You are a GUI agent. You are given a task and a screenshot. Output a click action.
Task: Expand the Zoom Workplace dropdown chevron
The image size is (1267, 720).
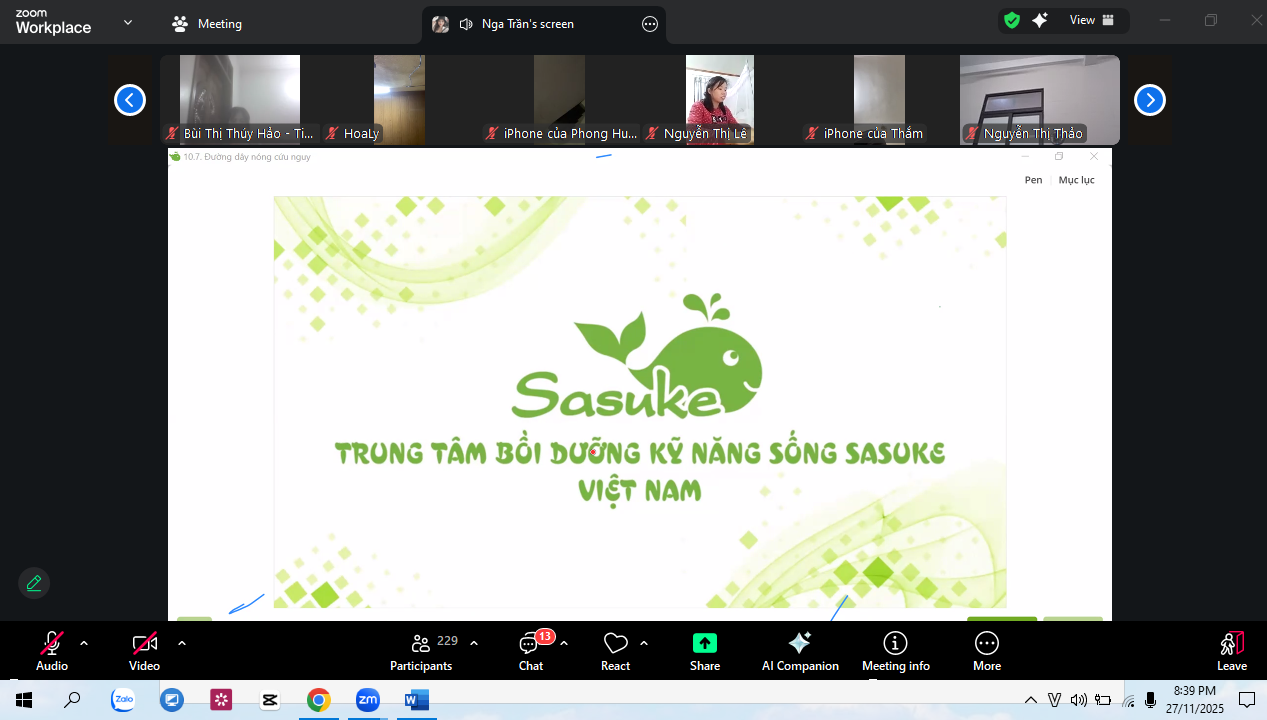[127, 22]
